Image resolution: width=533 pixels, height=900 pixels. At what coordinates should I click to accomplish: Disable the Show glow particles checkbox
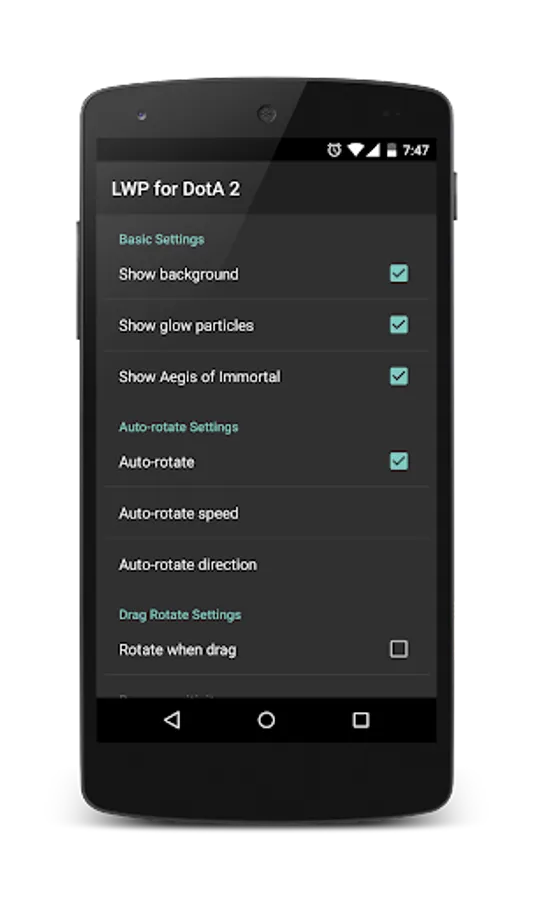[399, 324]
